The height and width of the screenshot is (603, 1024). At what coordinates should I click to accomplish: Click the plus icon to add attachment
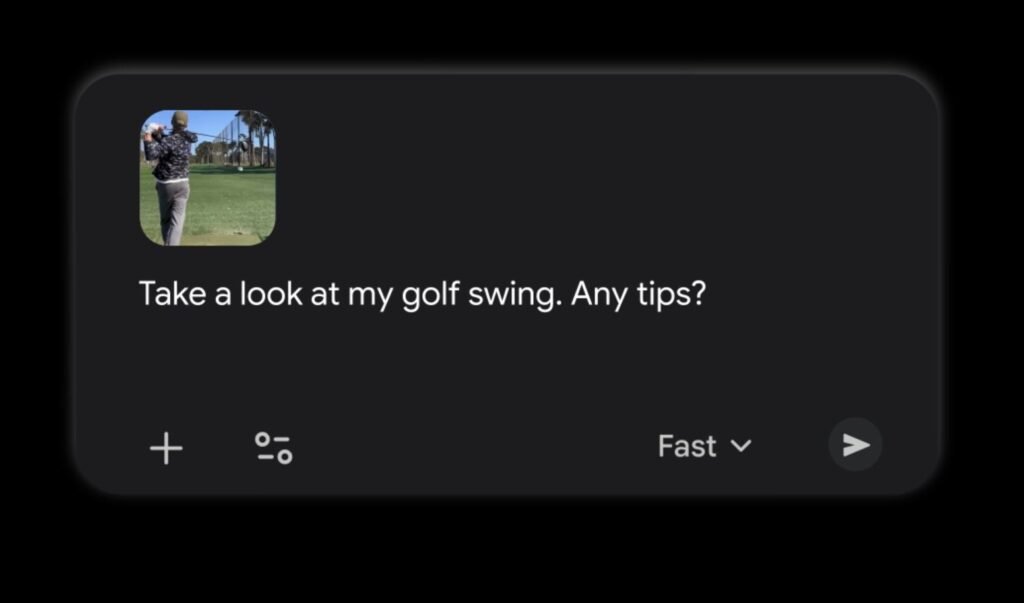tap(166, 447)
